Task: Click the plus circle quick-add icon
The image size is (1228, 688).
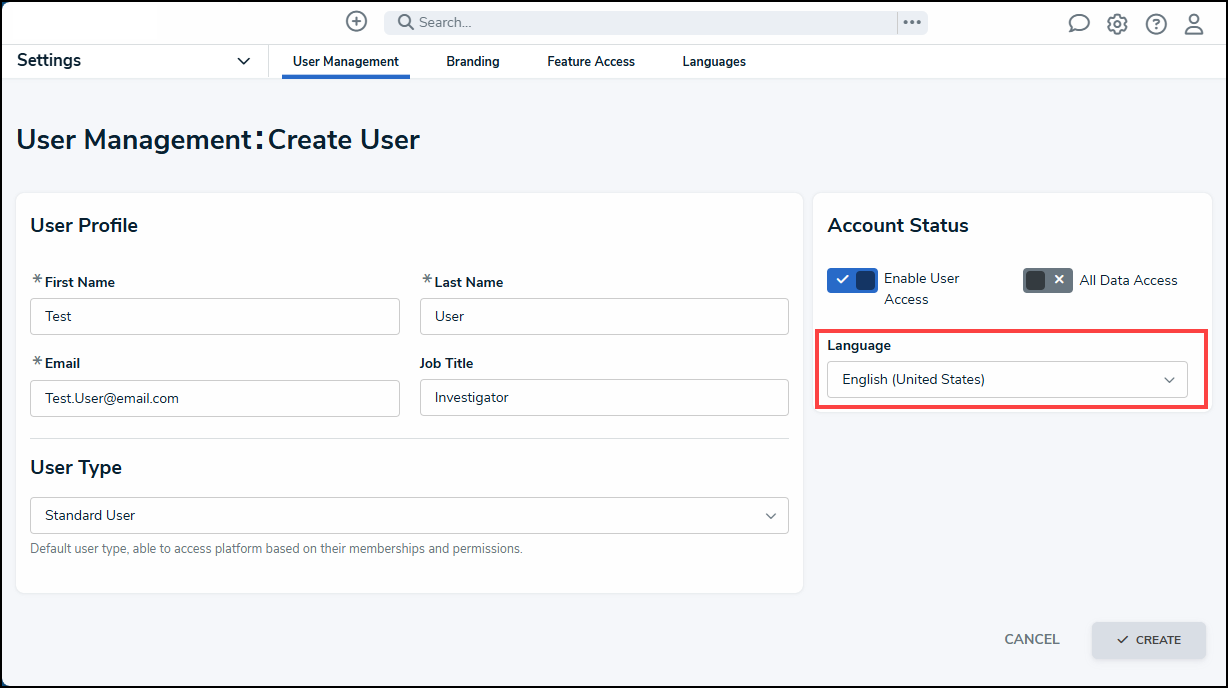Action: pyautogui.click(x=356, y=21)
